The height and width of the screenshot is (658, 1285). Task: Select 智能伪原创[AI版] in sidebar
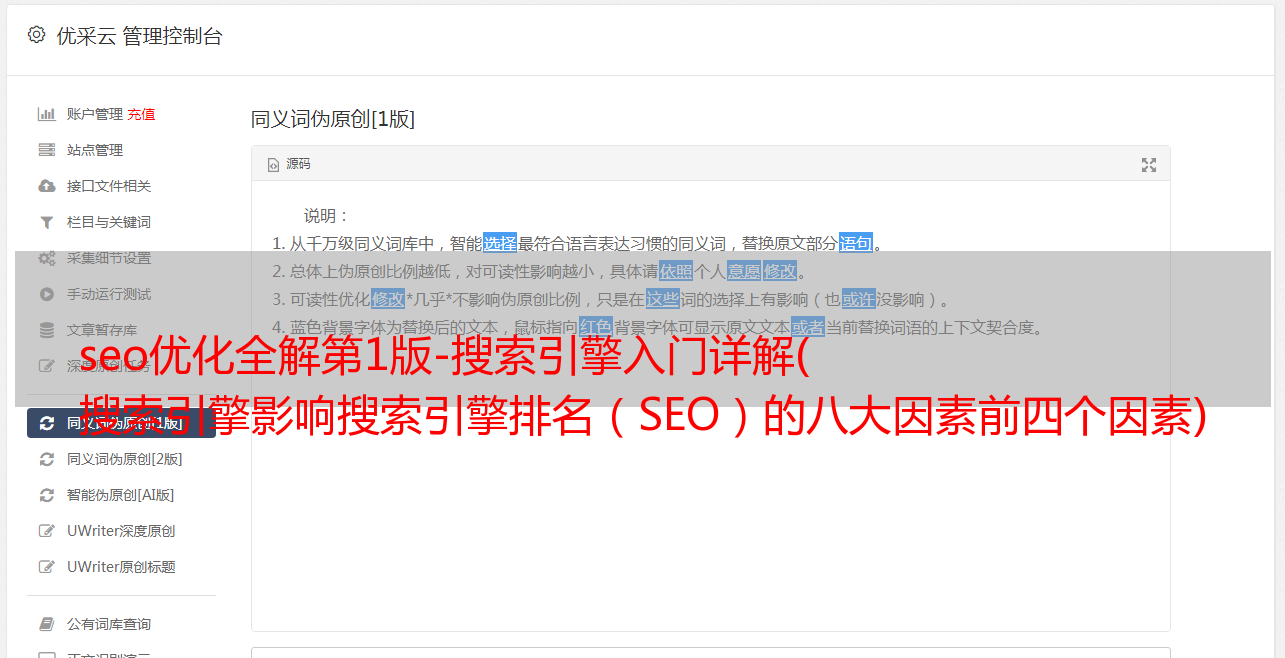121,495
